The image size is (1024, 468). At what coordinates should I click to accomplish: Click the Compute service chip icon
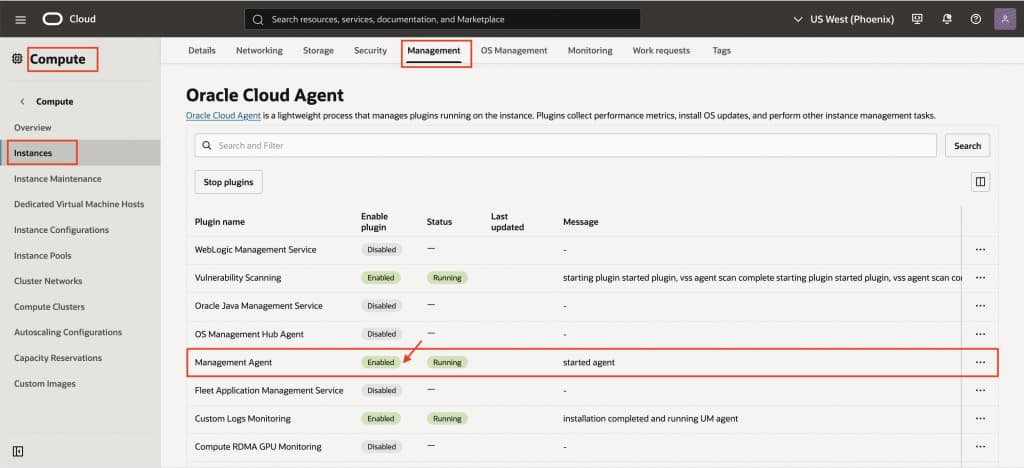click(17, 59)
